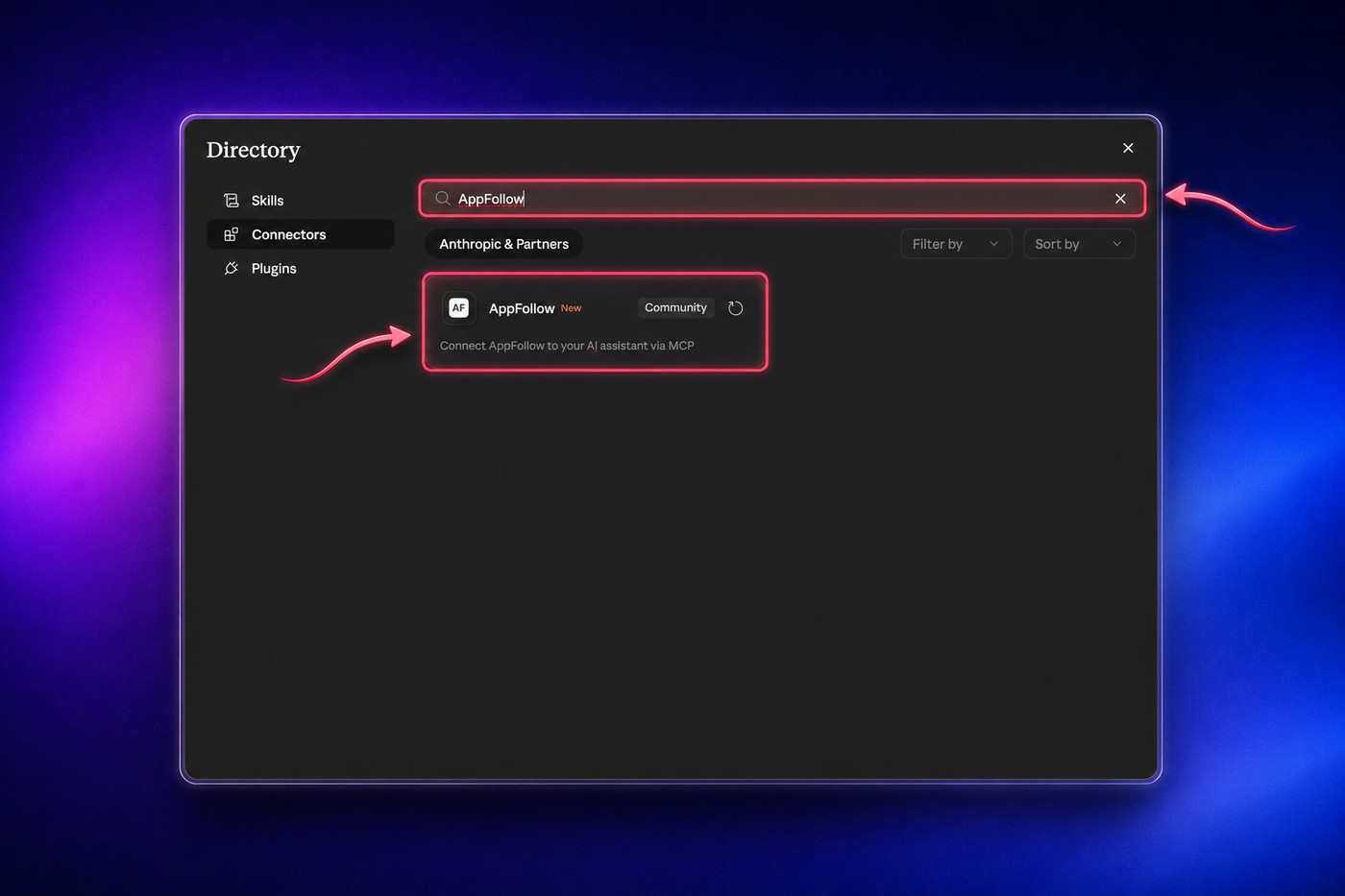Open the Skills section in sidebar
Screen dimensions: 1345x896
point(300,200)
